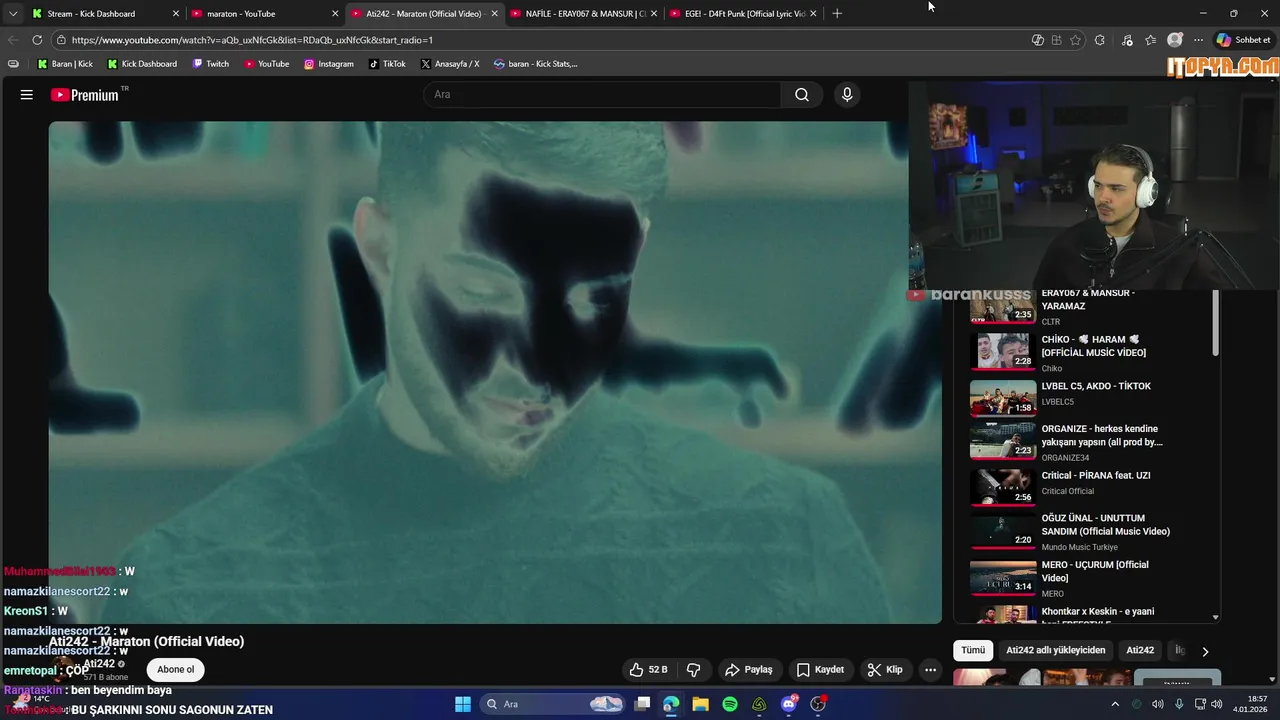Screen dimensions: 1280x720
Task: Click the address bar URL
Action: click(252, 40)
